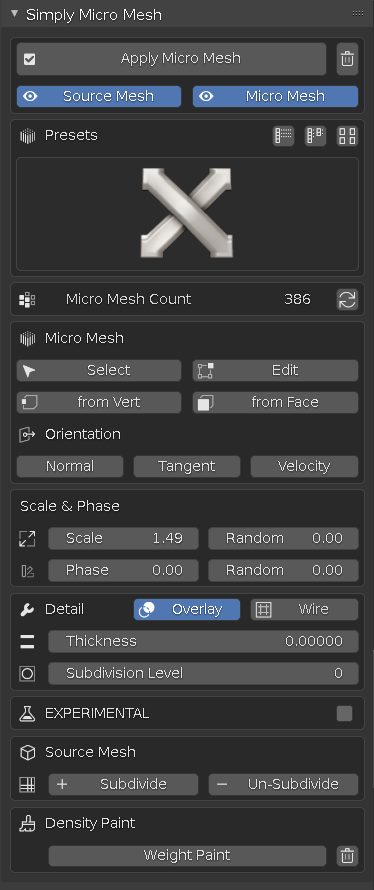Click the Scale value slider field
The width and height of the screenshot is (374, 890).
123,539
